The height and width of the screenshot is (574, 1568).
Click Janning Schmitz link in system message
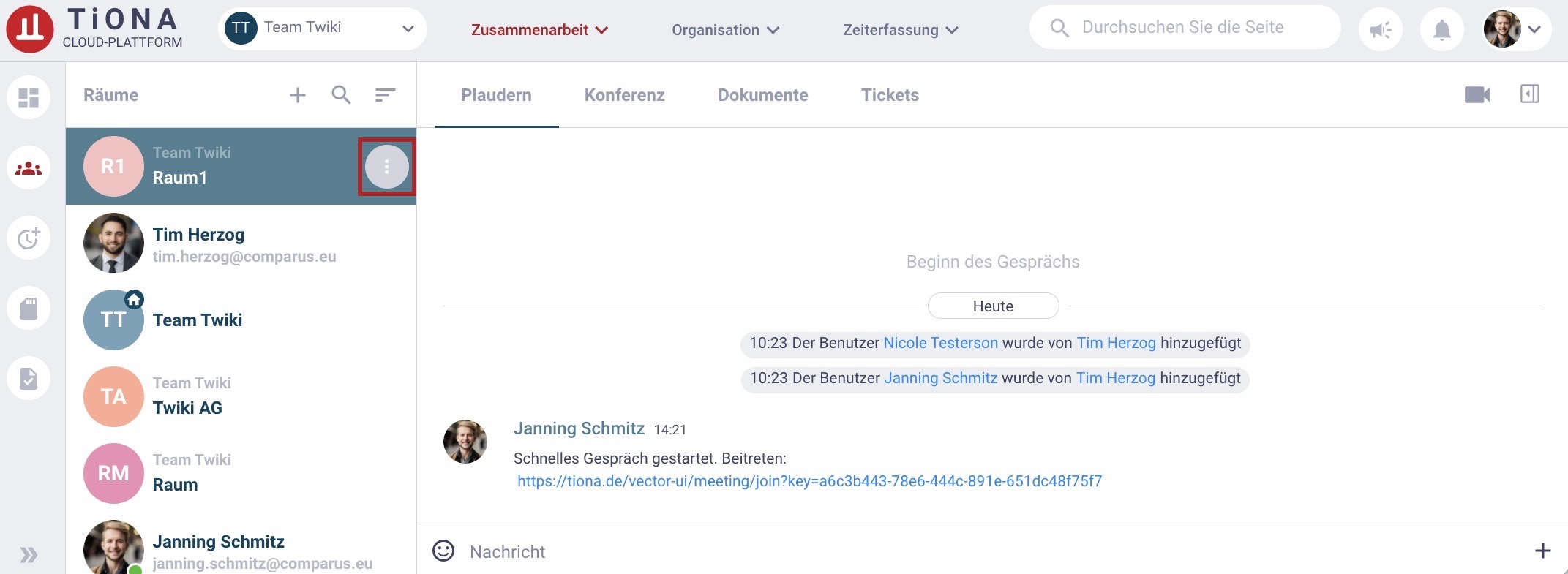coord(940,378)
